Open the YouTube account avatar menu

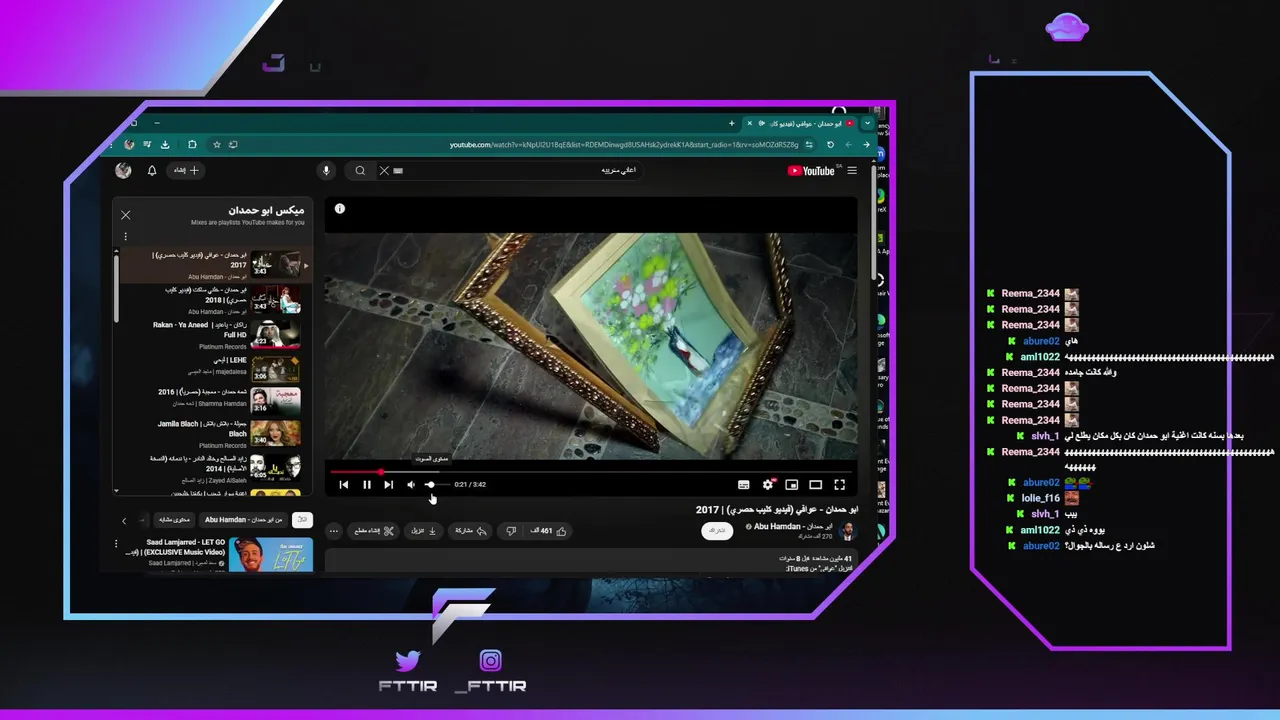[123, 171]
